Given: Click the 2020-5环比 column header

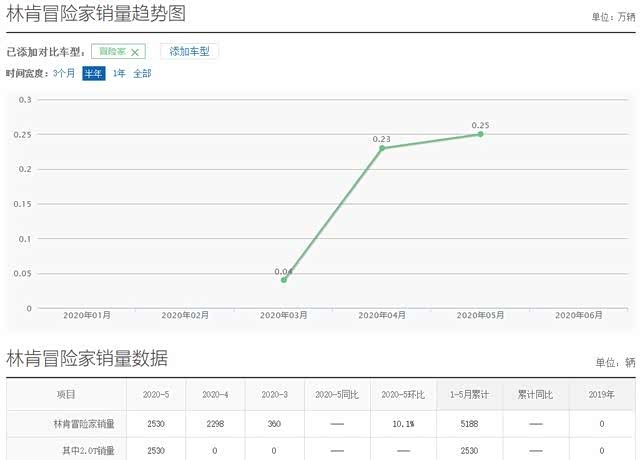Looking at the screenshot, I should pos(403,395).
